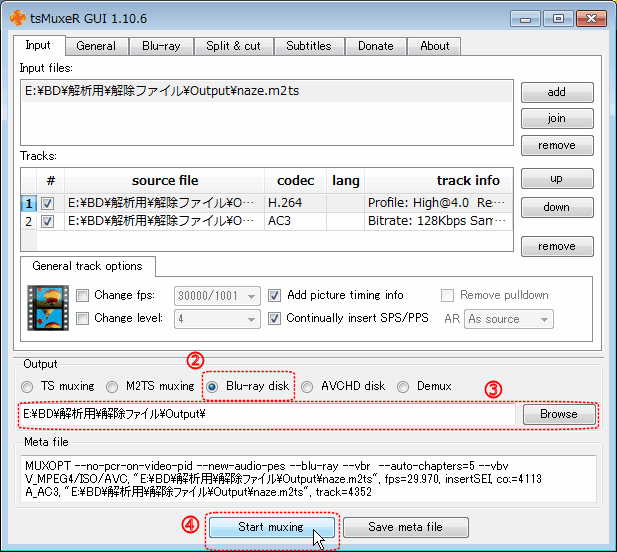Enable the Change fps checkbox
Screen dimensions: 617x552
[84, 296]
